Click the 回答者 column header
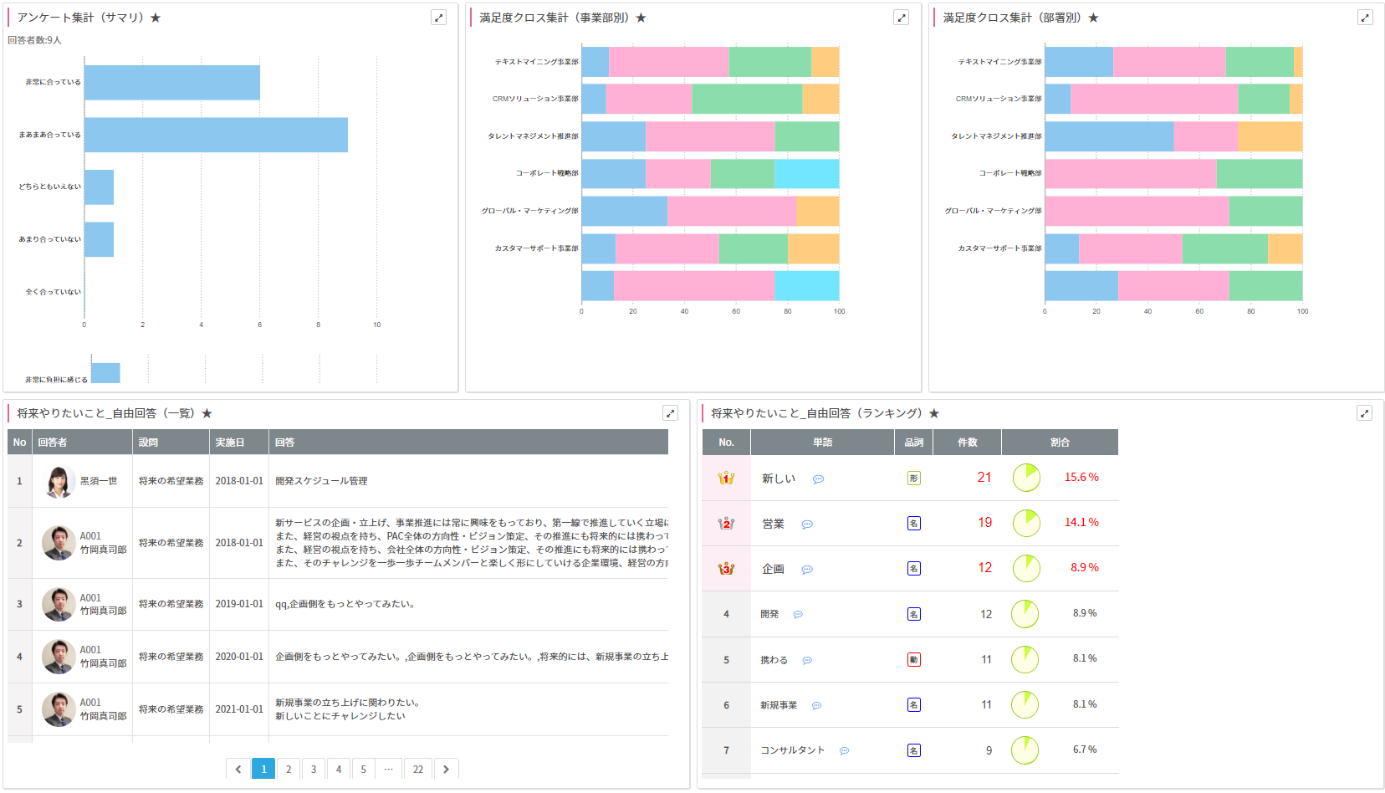1385x793 pixels. 82,442
